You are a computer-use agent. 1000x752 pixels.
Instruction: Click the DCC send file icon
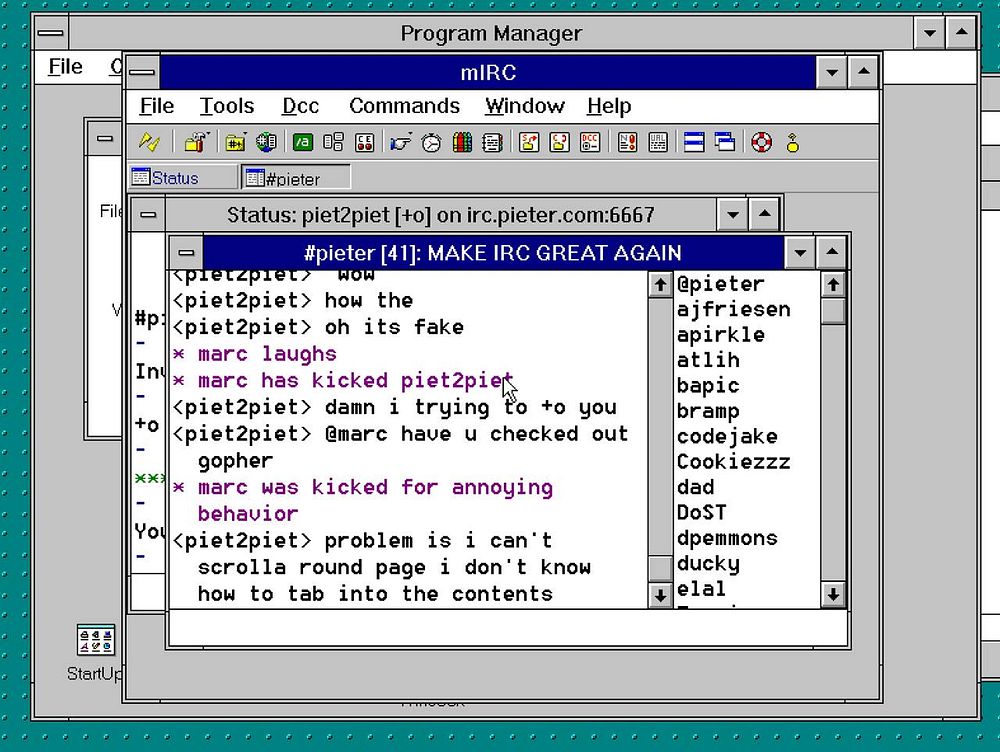[x=529, y=142]
